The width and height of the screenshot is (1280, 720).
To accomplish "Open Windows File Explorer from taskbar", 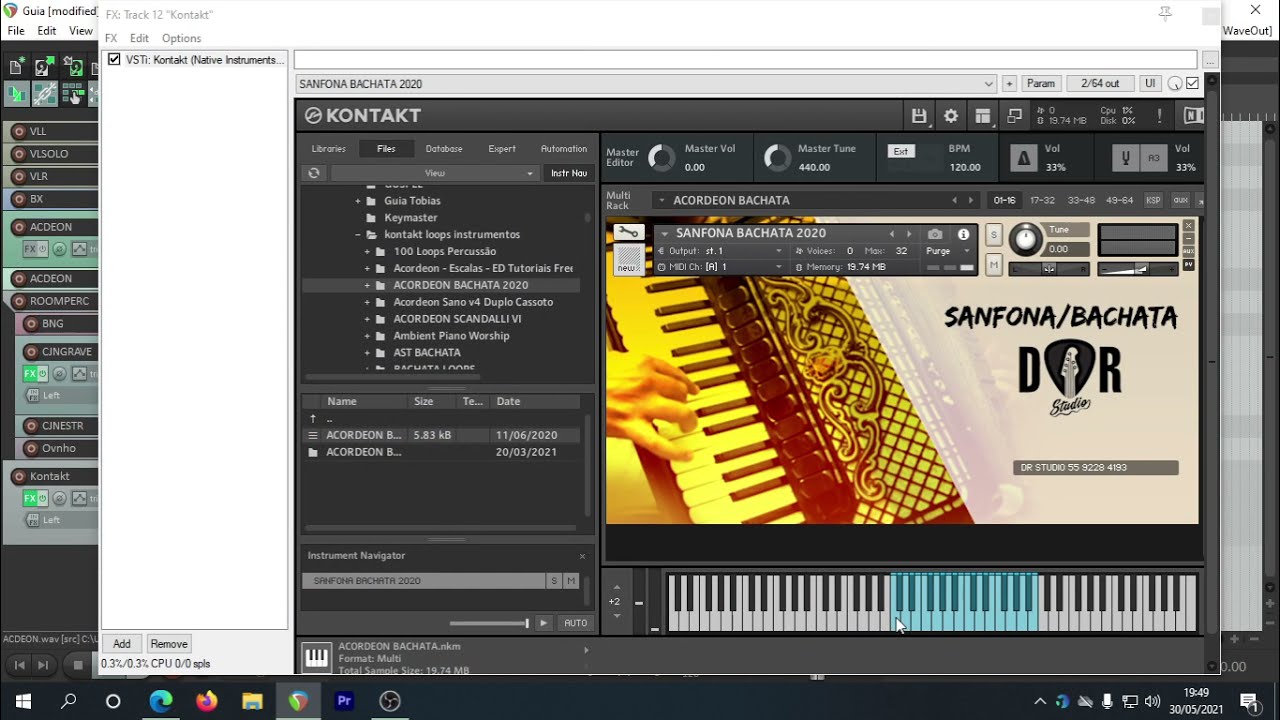I will coord(252,701).
